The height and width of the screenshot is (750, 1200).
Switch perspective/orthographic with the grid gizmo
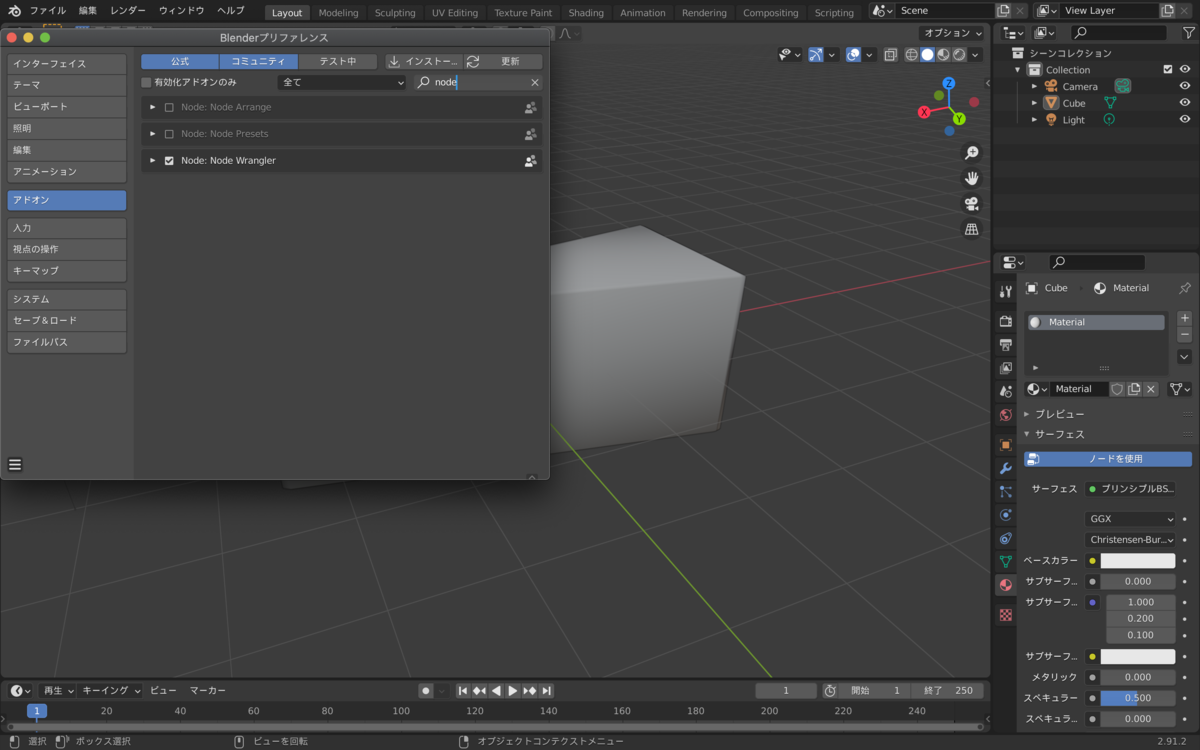(971, 229)
